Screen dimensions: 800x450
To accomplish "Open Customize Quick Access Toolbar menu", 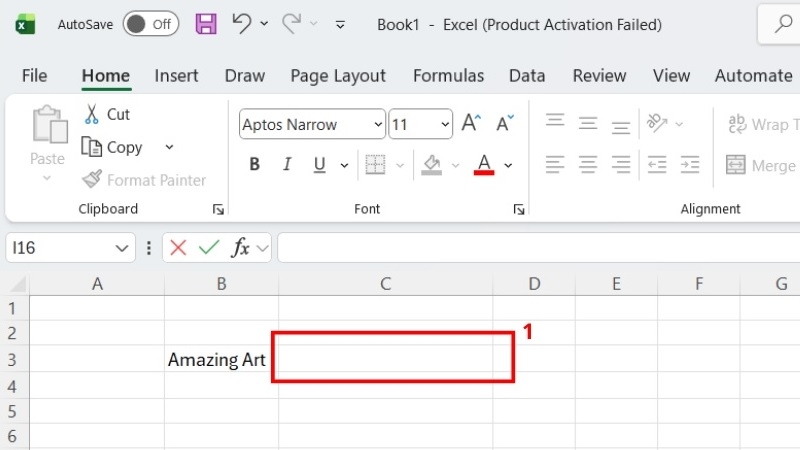I will 340,24.
